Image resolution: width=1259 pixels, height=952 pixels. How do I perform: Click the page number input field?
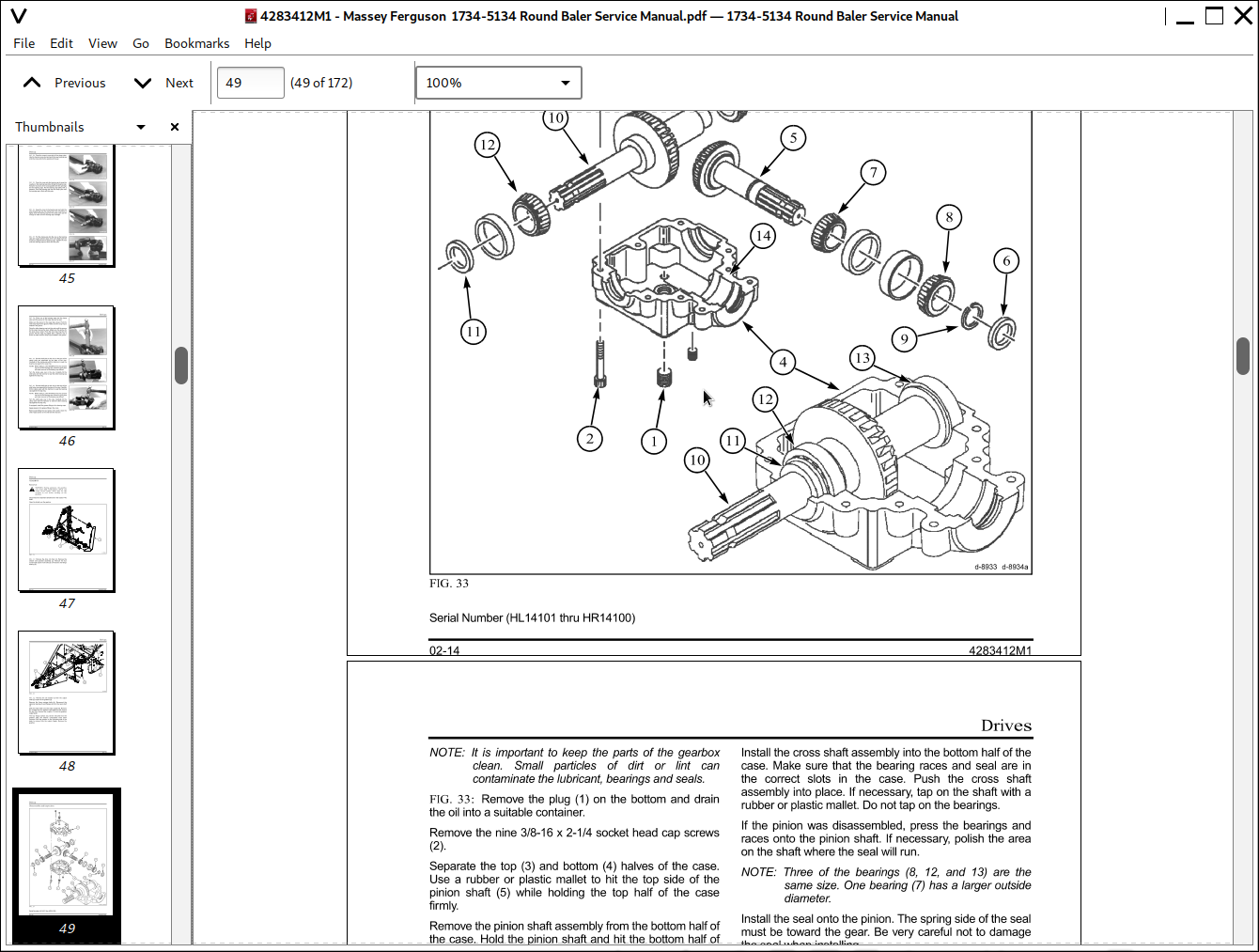pos(250,83)
